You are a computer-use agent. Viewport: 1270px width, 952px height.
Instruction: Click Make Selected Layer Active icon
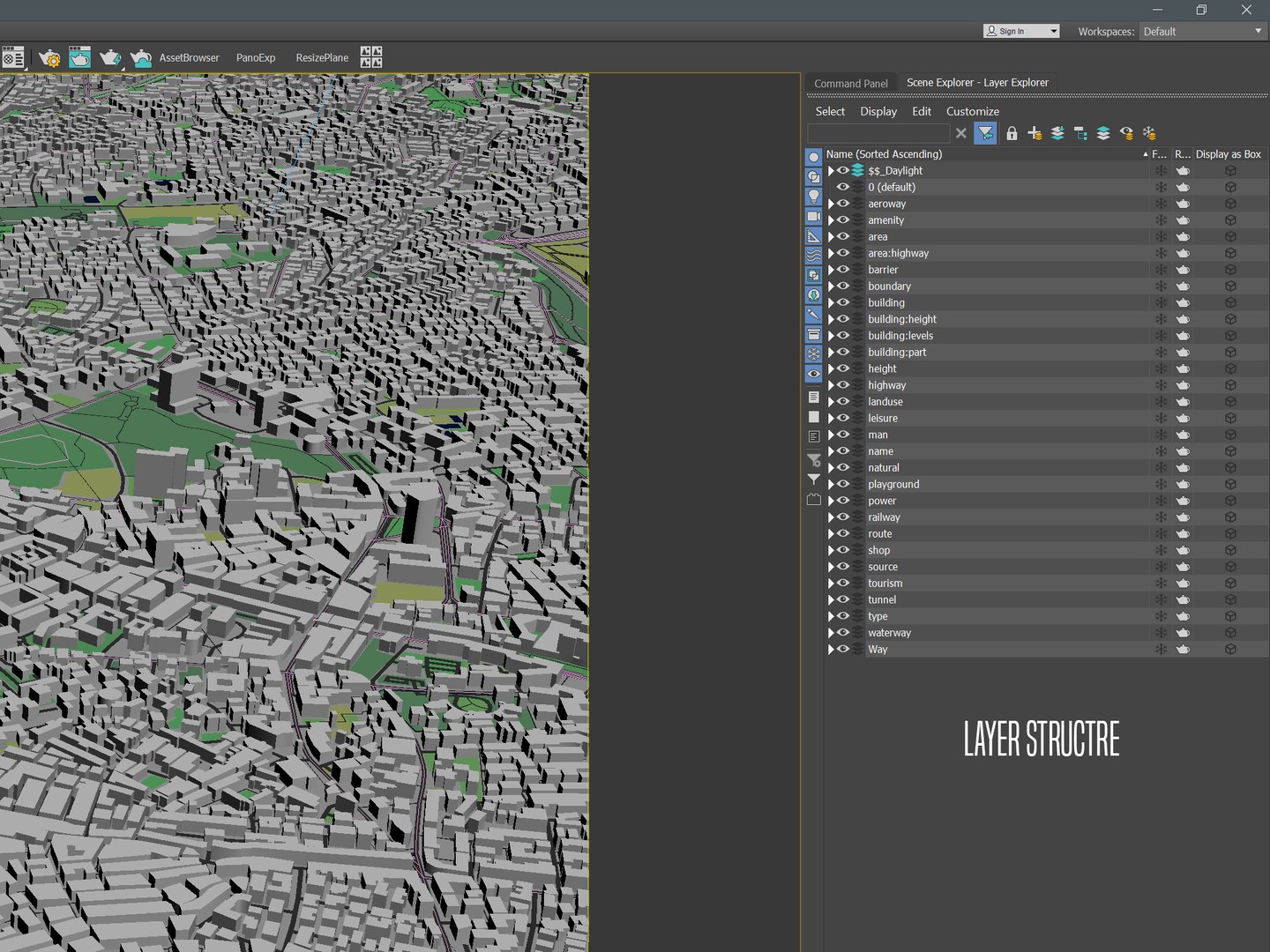[1103, 133]
